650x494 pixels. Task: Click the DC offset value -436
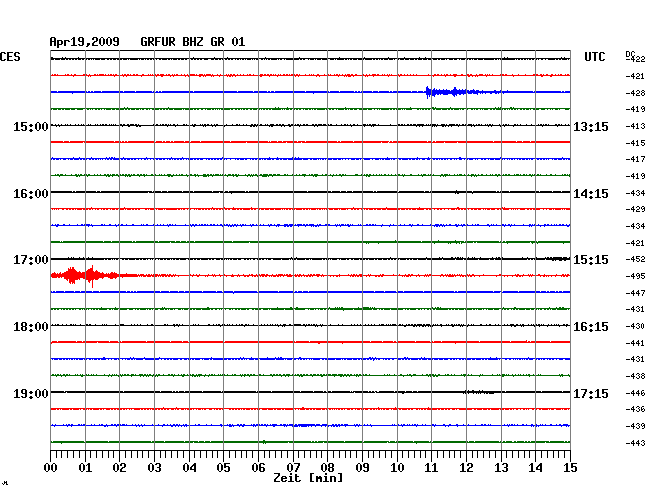[x=635, y=409]
